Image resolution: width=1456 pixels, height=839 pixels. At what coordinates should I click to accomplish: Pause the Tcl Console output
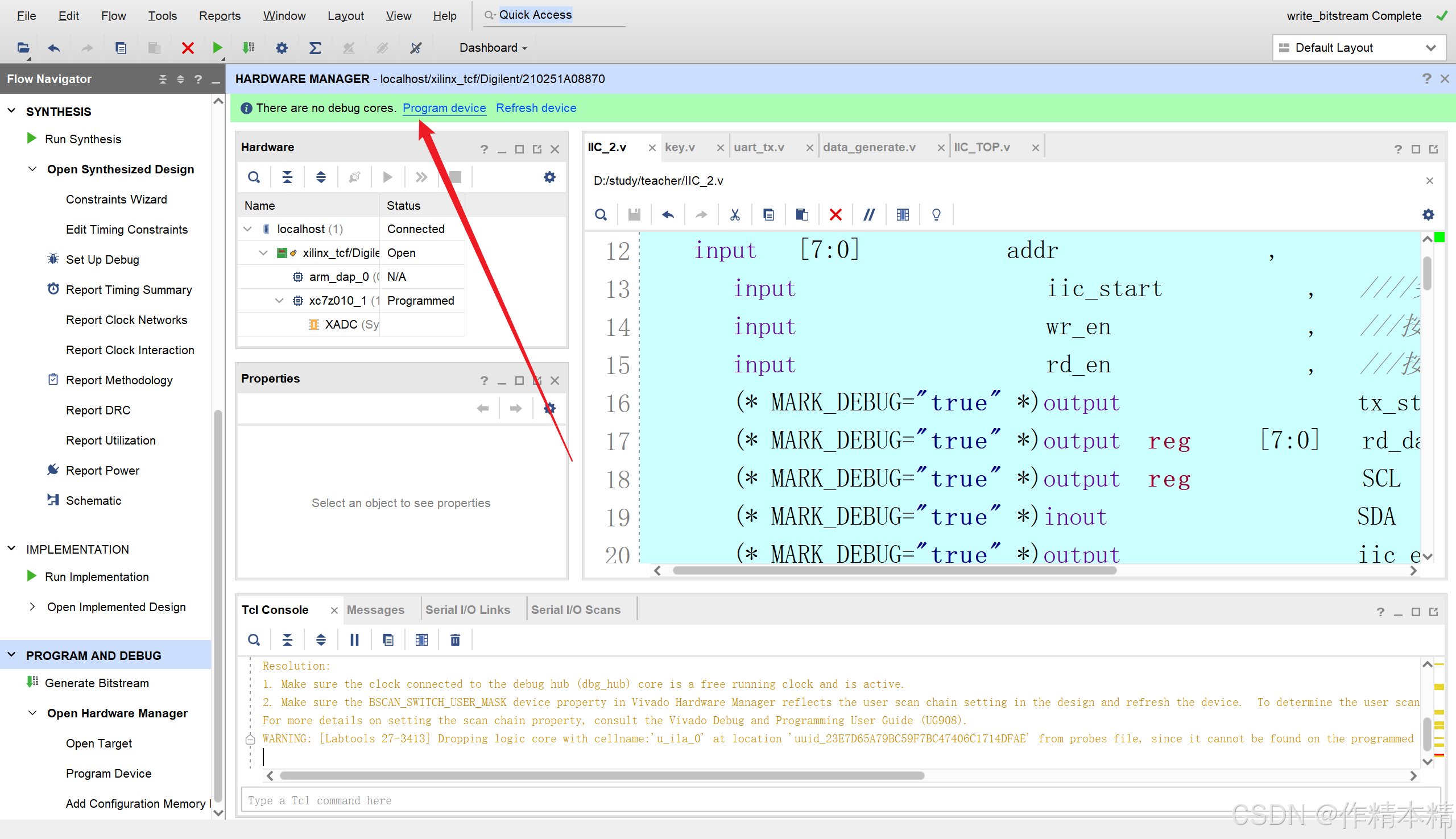354,639
